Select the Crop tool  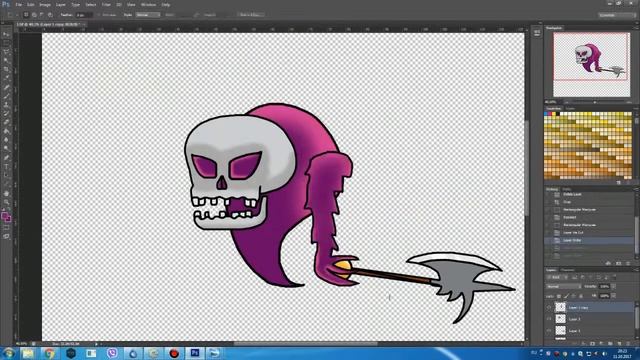pyautogui.click(x=6, y=69)
